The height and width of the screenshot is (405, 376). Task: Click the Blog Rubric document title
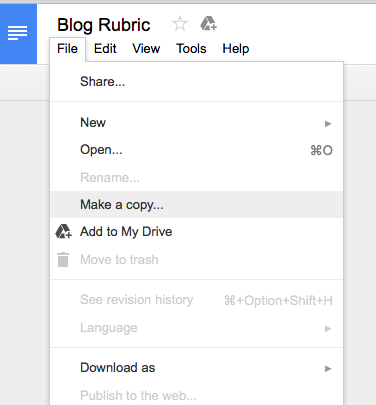point(104,25)
